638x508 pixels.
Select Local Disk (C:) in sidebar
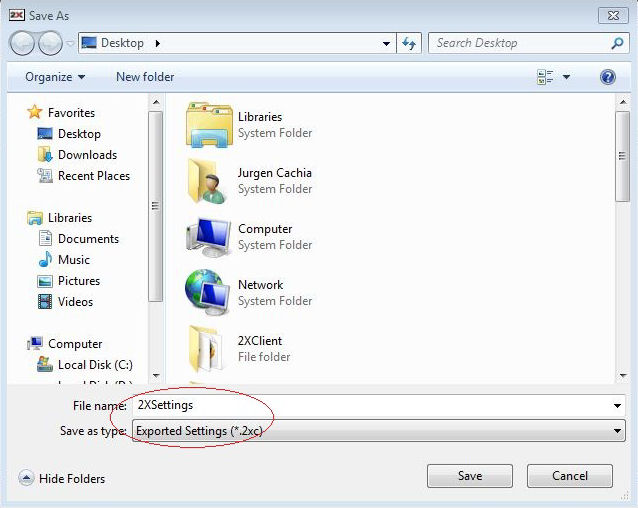[95, 365]
